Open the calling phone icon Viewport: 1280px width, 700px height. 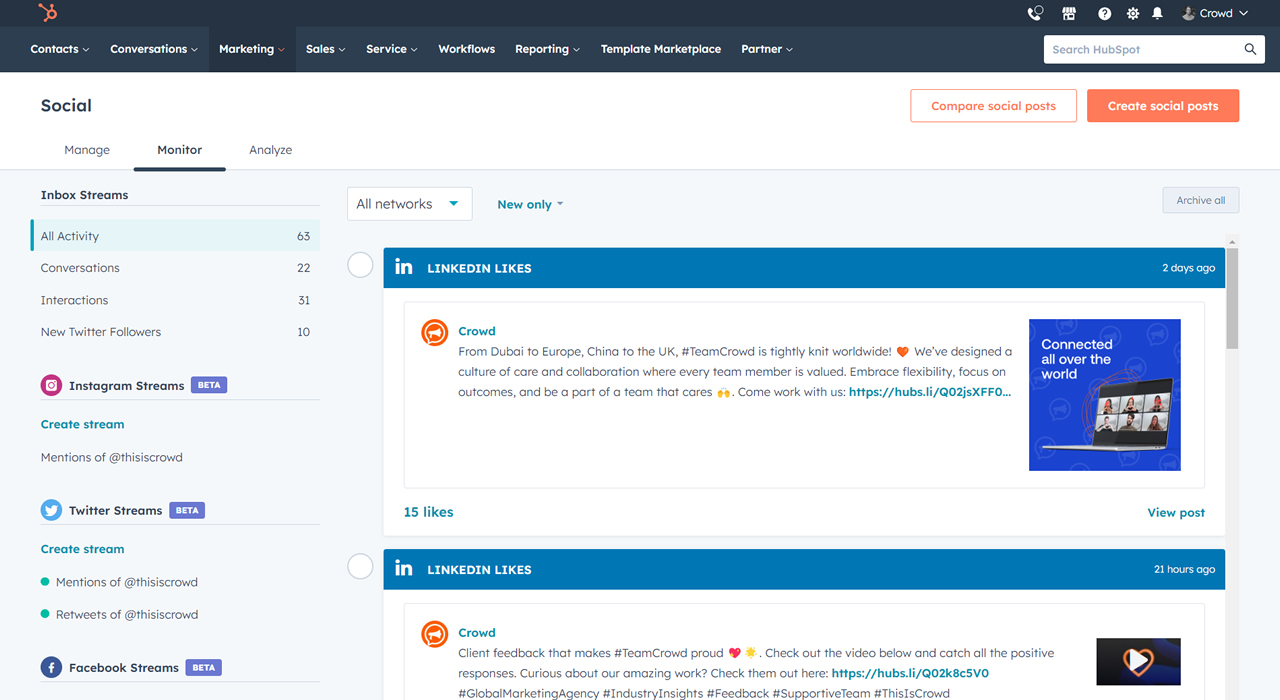(x=1035, y=13)
